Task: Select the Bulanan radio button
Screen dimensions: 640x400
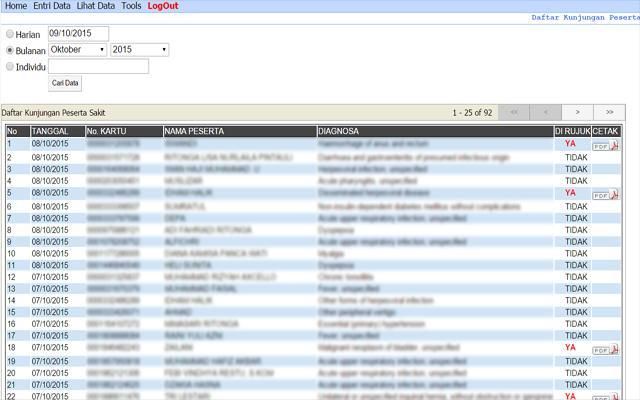Action: [10, 50]
